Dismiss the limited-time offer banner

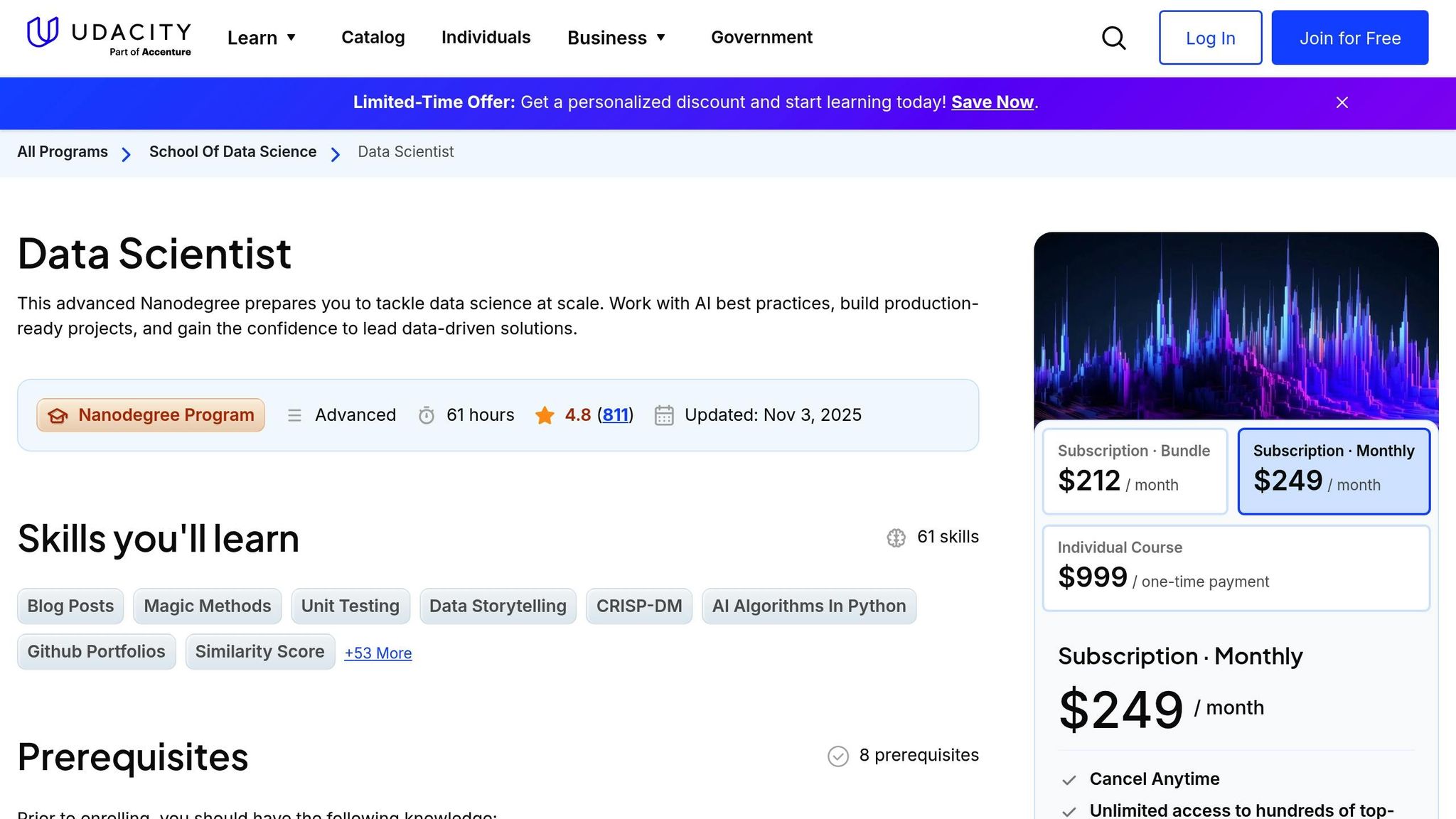click(1341, 102)
